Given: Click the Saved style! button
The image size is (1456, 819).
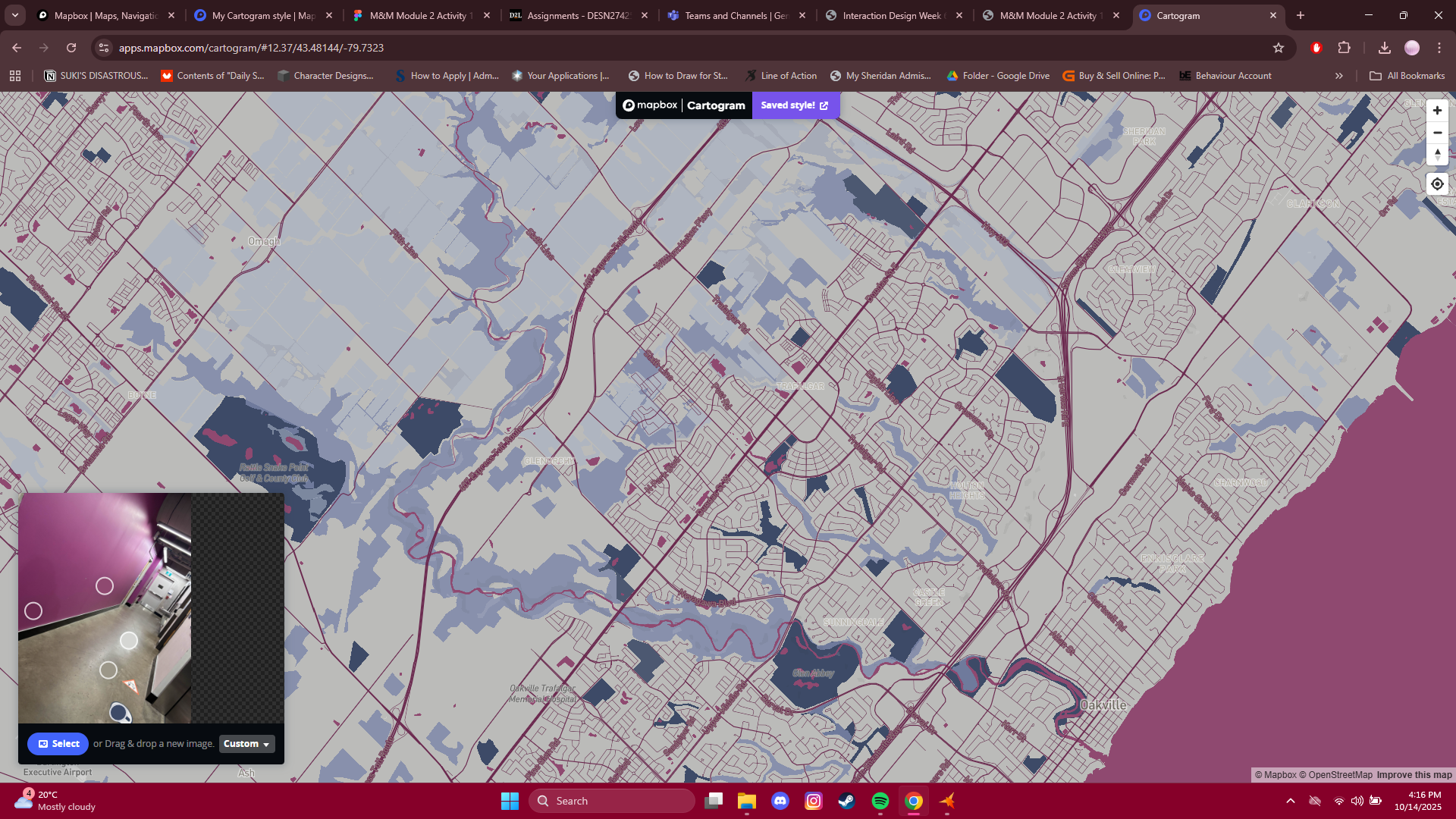Looking at the screenshot, I should point(795,105).
